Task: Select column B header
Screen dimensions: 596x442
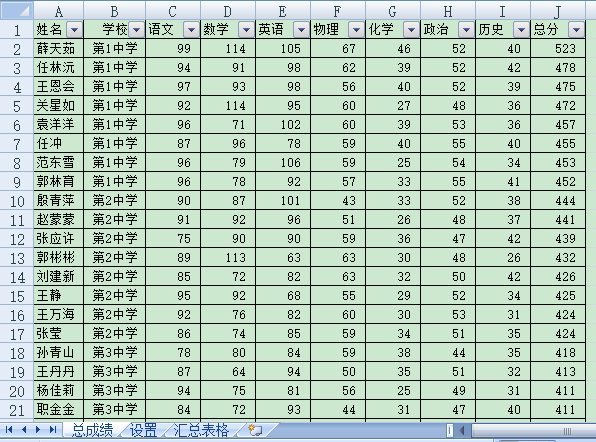Action: [114, 11]
